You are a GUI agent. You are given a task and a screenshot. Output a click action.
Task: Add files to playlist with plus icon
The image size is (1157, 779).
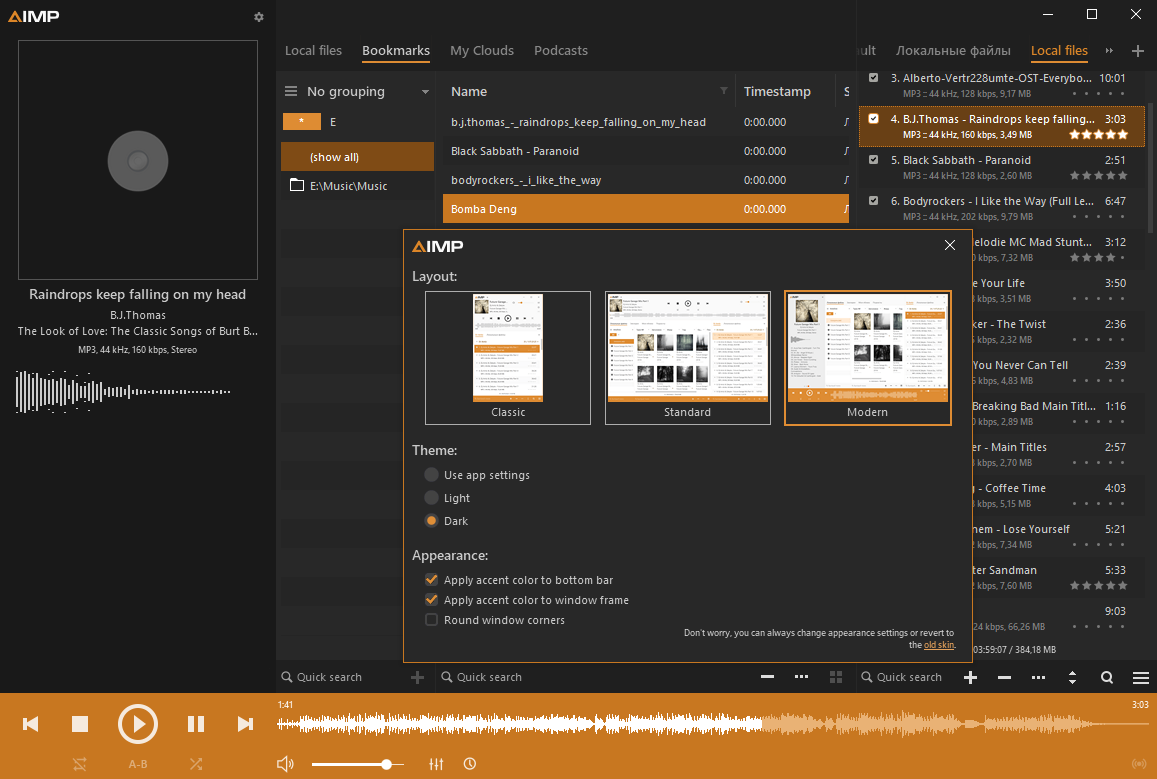[x=970, y=677]
